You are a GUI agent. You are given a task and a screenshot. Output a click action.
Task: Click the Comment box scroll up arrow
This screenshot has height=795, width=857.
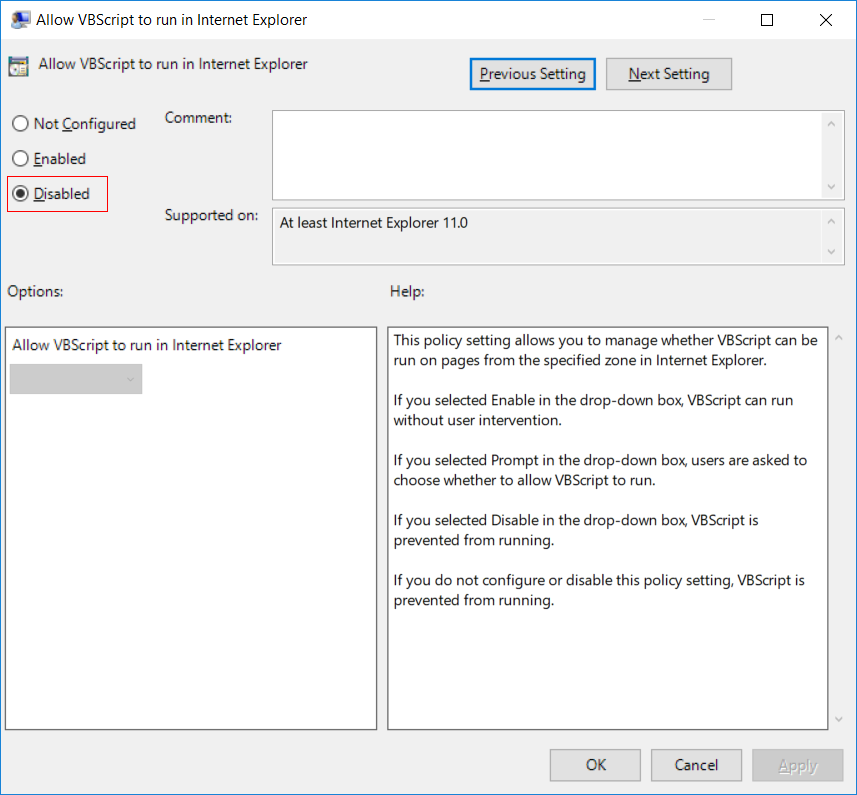click(831, 124)
